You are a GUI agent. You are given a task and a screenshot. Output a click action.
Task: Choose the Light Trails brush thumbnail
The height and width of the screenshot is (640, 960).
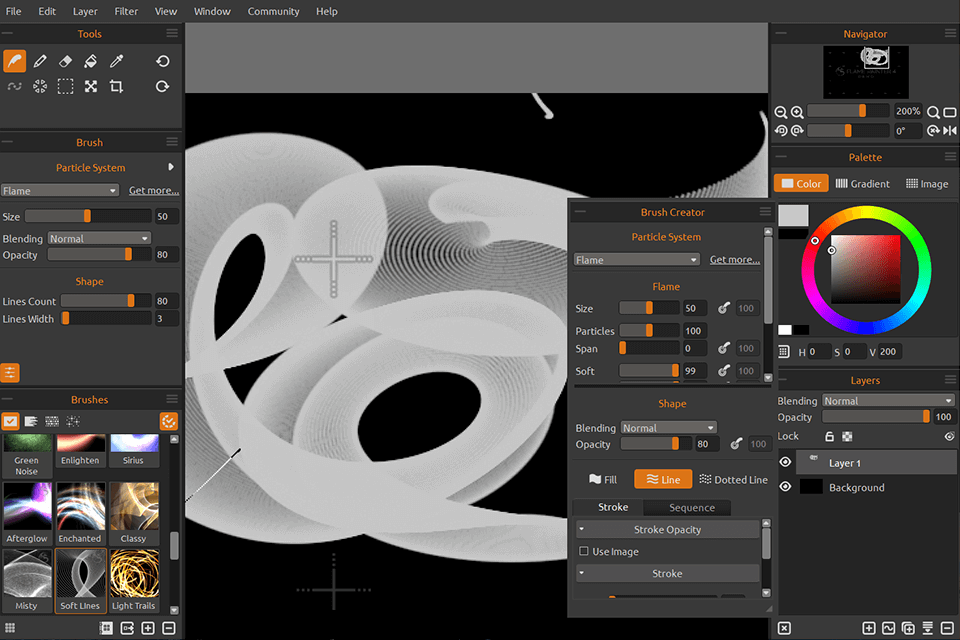pos(134,580)
